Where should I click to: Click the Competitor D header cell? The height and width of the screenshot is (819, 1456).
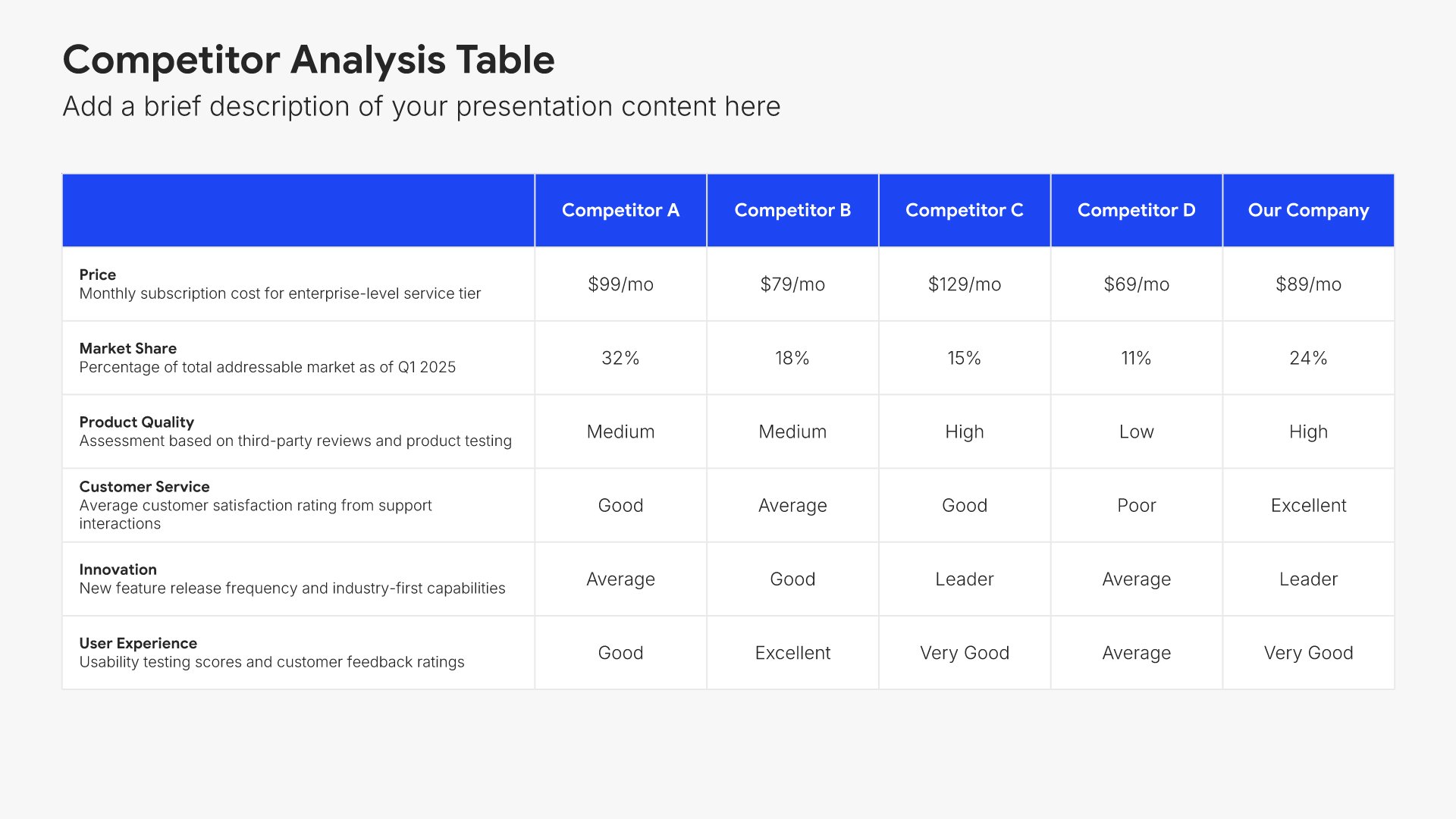point(1137,210)
